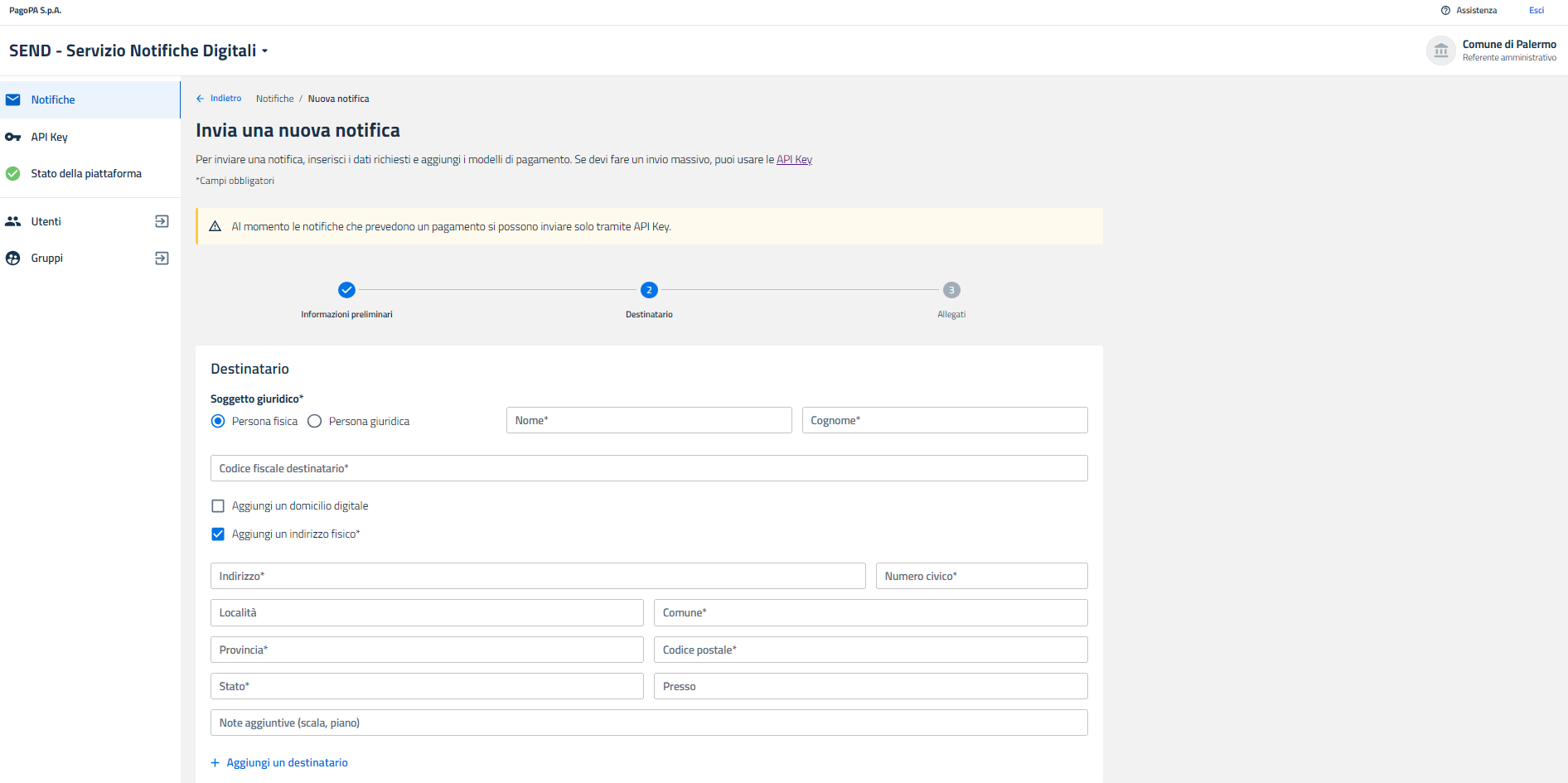1568x783 pixels.
Task: Focus the Codice fiscale destinatario field
Action: 648,469
